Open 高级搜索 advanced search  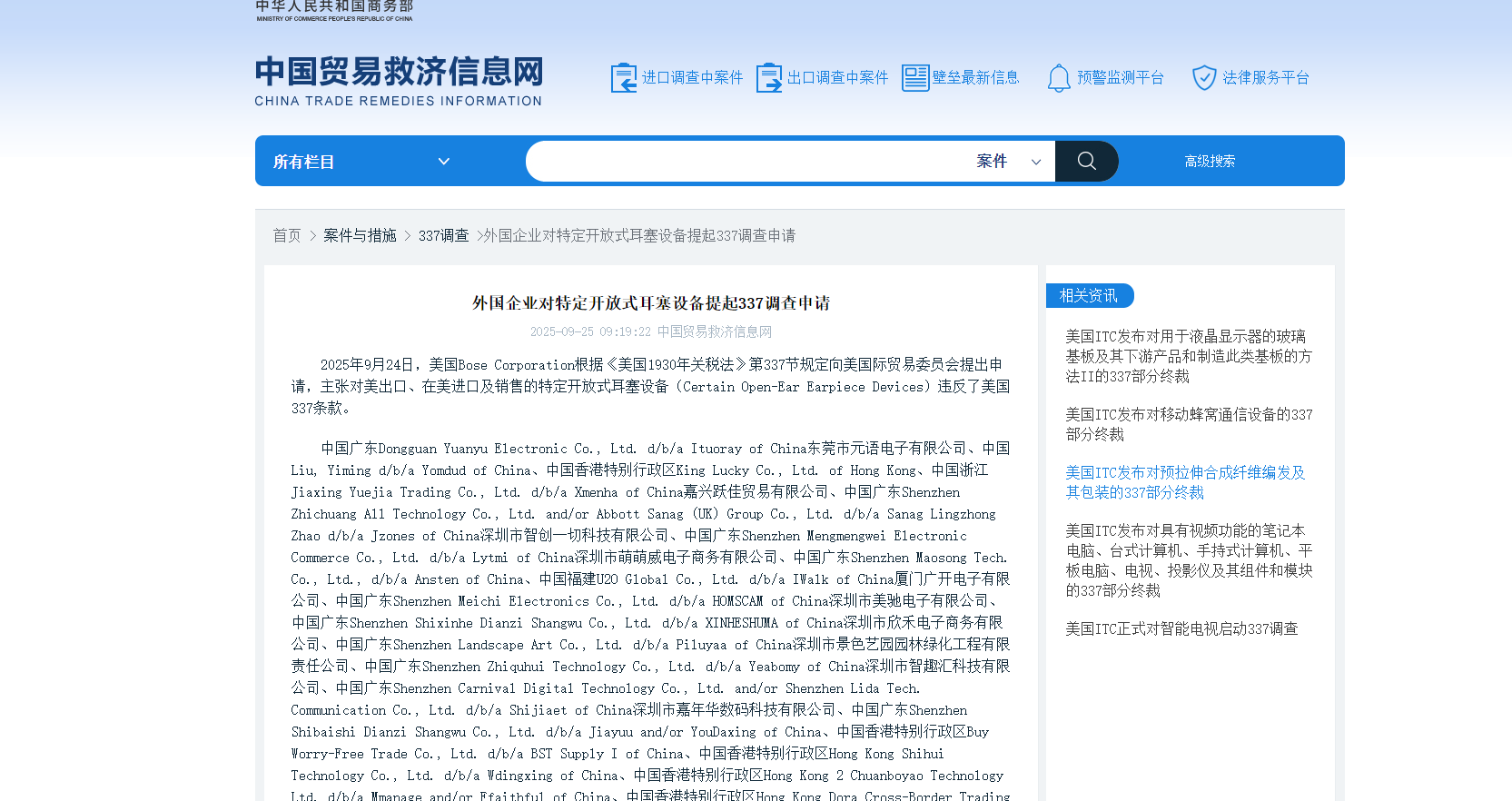point(1210,162)
